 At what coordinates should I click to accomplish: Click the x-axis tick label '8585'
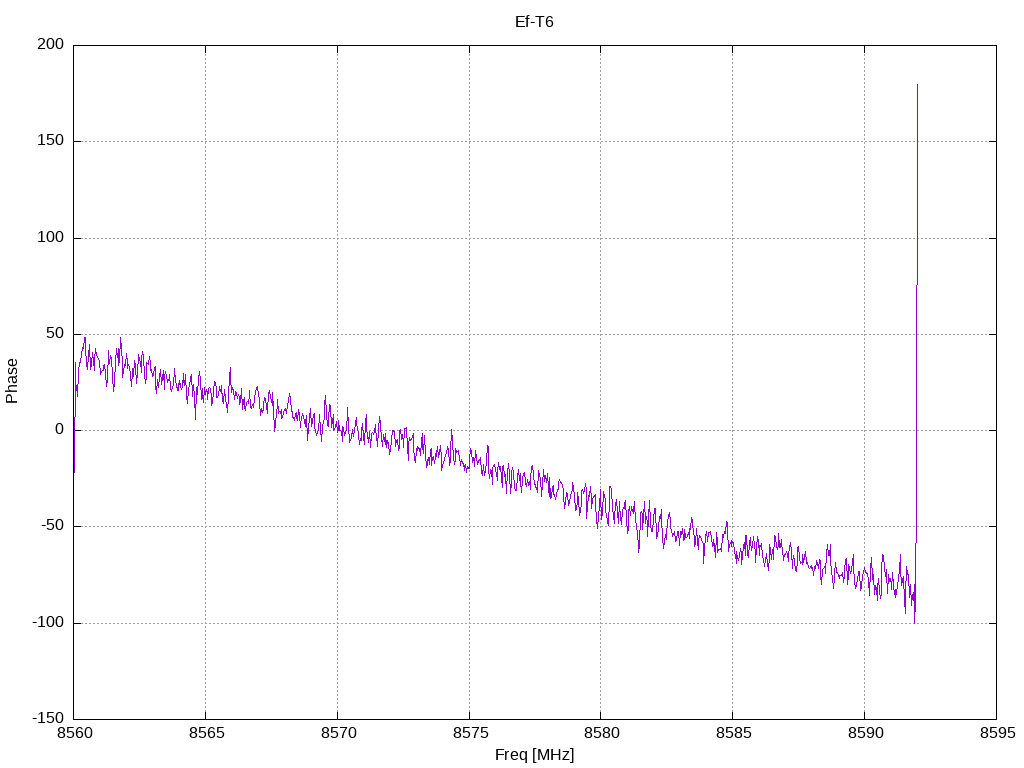(733, 733)
